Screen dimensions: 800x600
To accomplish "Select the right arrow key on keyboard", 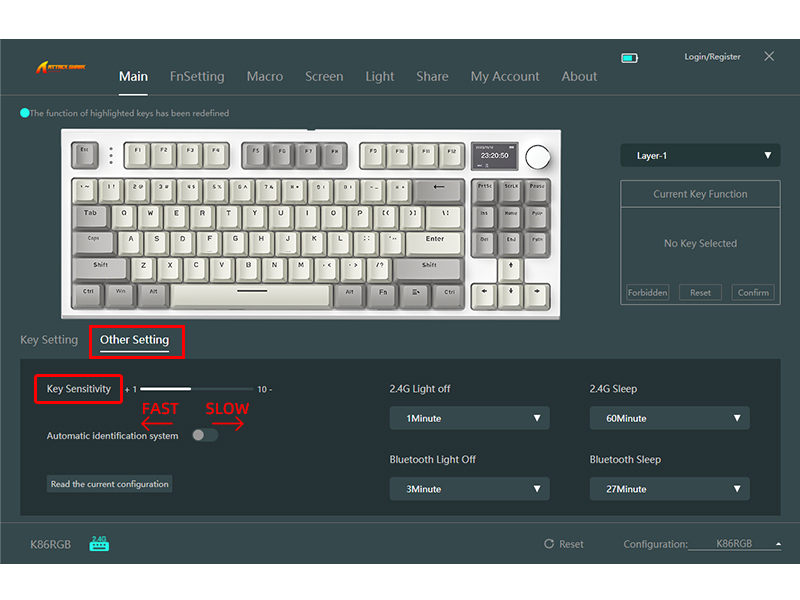I will [x=537, y=296].
